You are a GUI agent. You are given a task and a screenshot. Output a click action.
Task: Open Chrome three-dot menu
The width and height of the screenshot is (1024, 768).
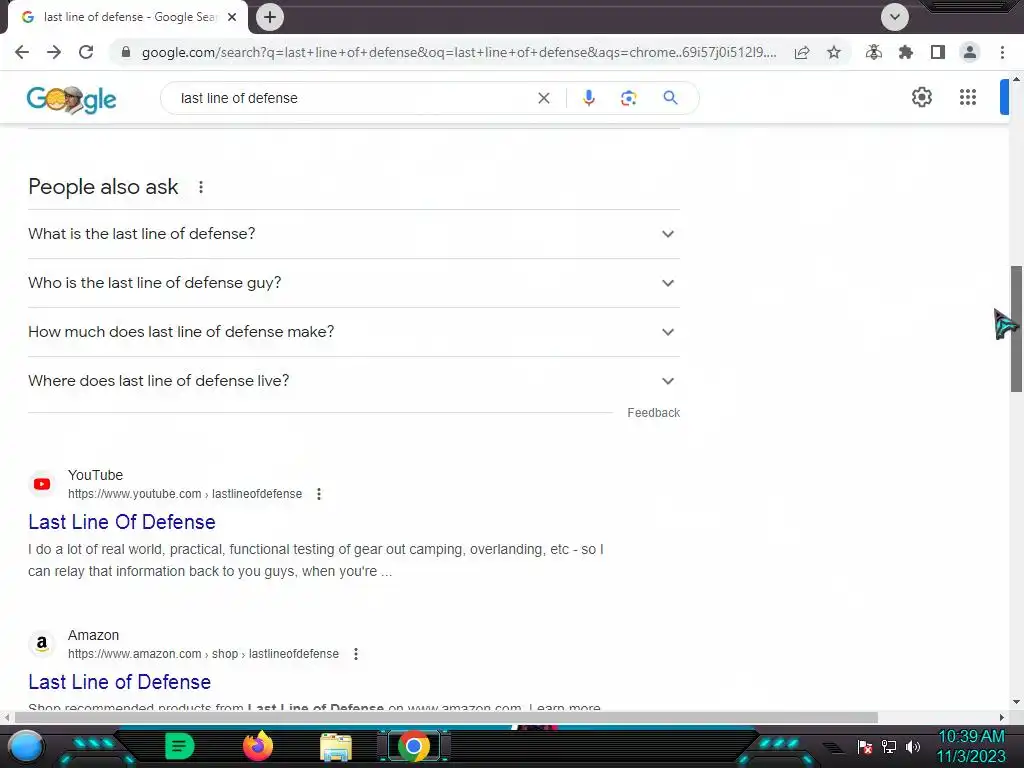pyautogui.click(x=1002, y=52)
